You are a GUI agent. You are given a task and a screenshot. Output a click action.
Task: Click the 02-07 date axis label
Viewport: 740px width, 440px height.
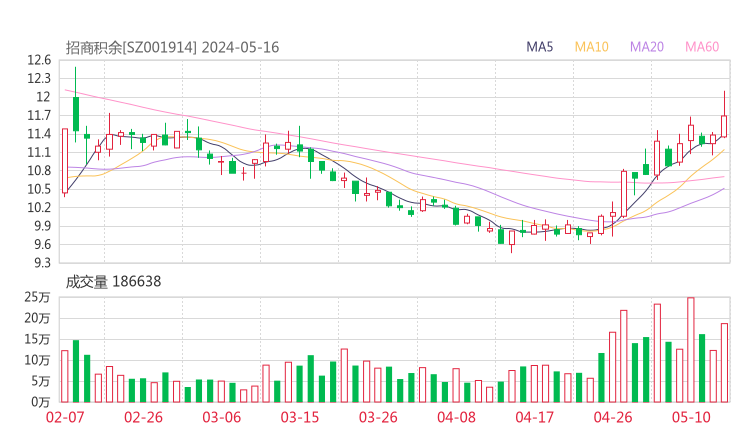pyautogui.click(x=65, y=417)
